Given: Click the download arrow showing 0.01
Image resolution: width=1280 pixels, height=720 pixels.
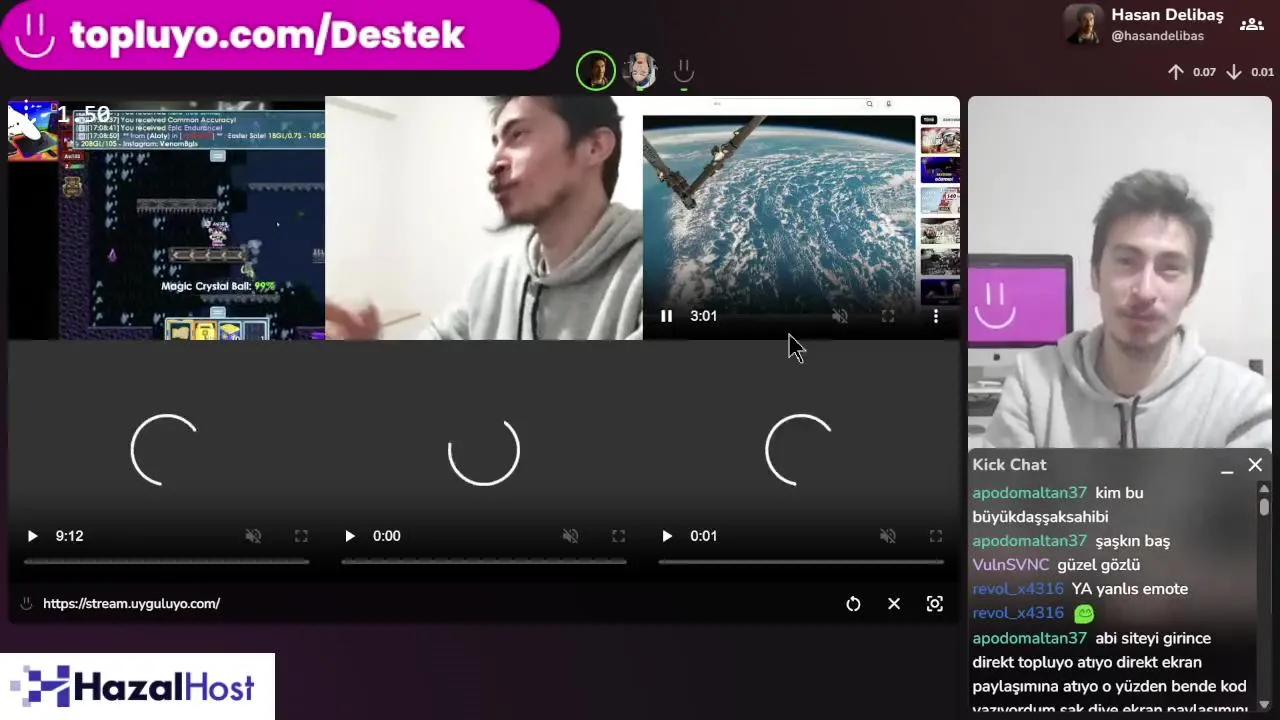Looking at the screenshot, I should 1234,72.
